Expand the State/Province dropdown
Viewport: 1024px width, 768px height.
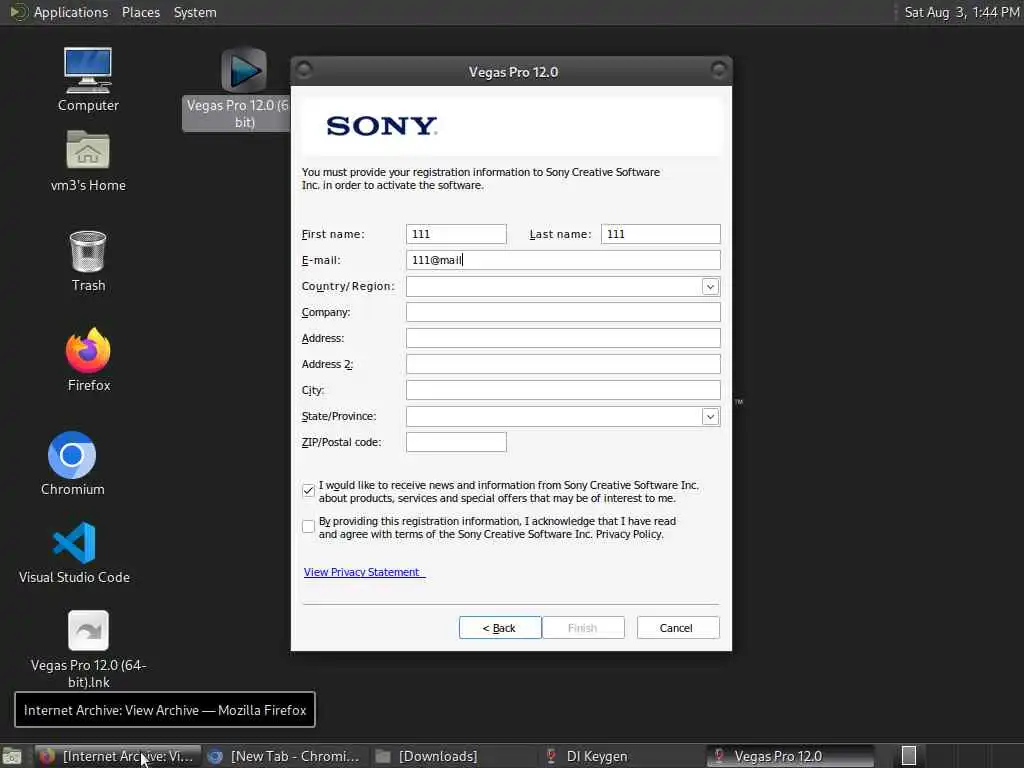(710, 417)
